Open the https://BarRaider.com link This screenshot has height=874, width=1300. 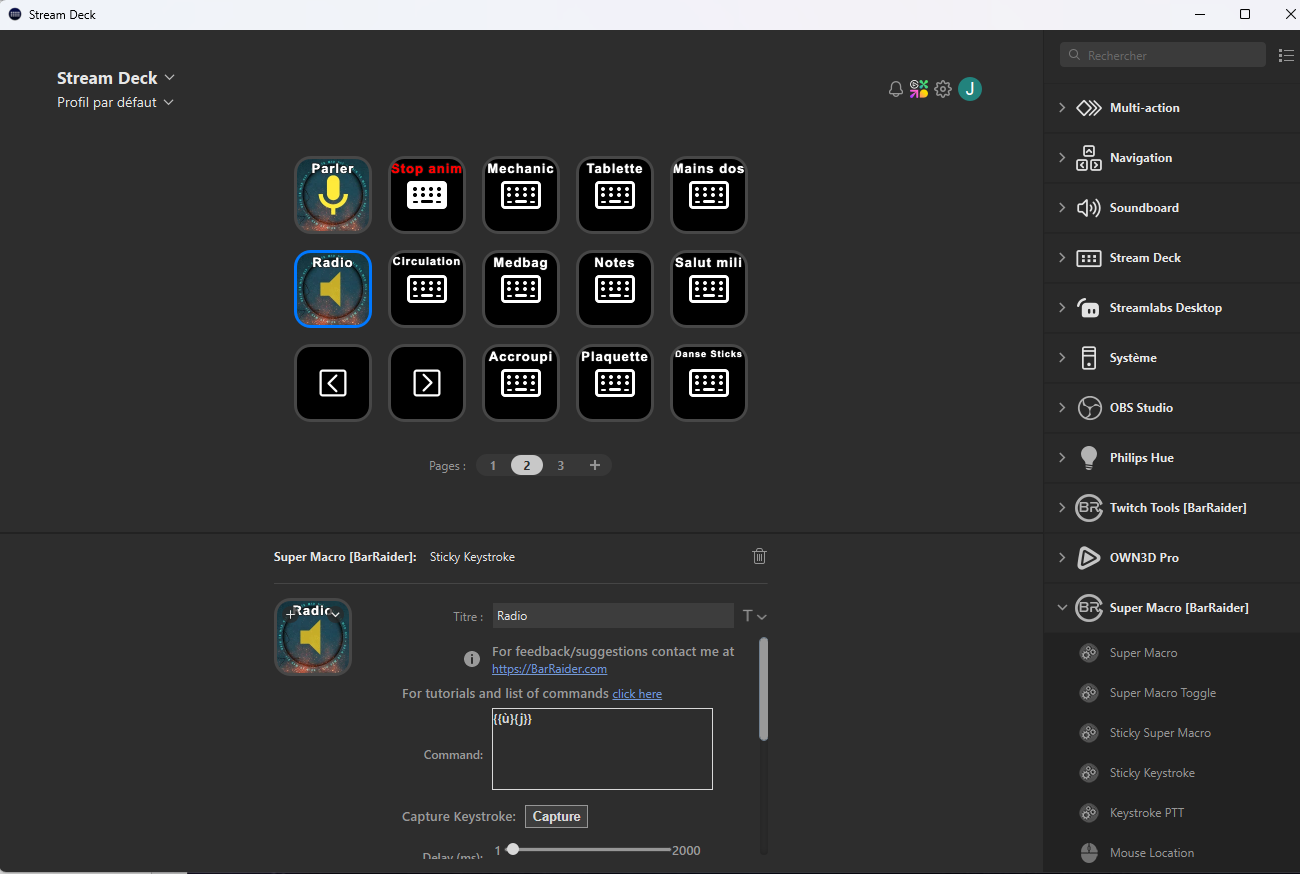[549, 668]
